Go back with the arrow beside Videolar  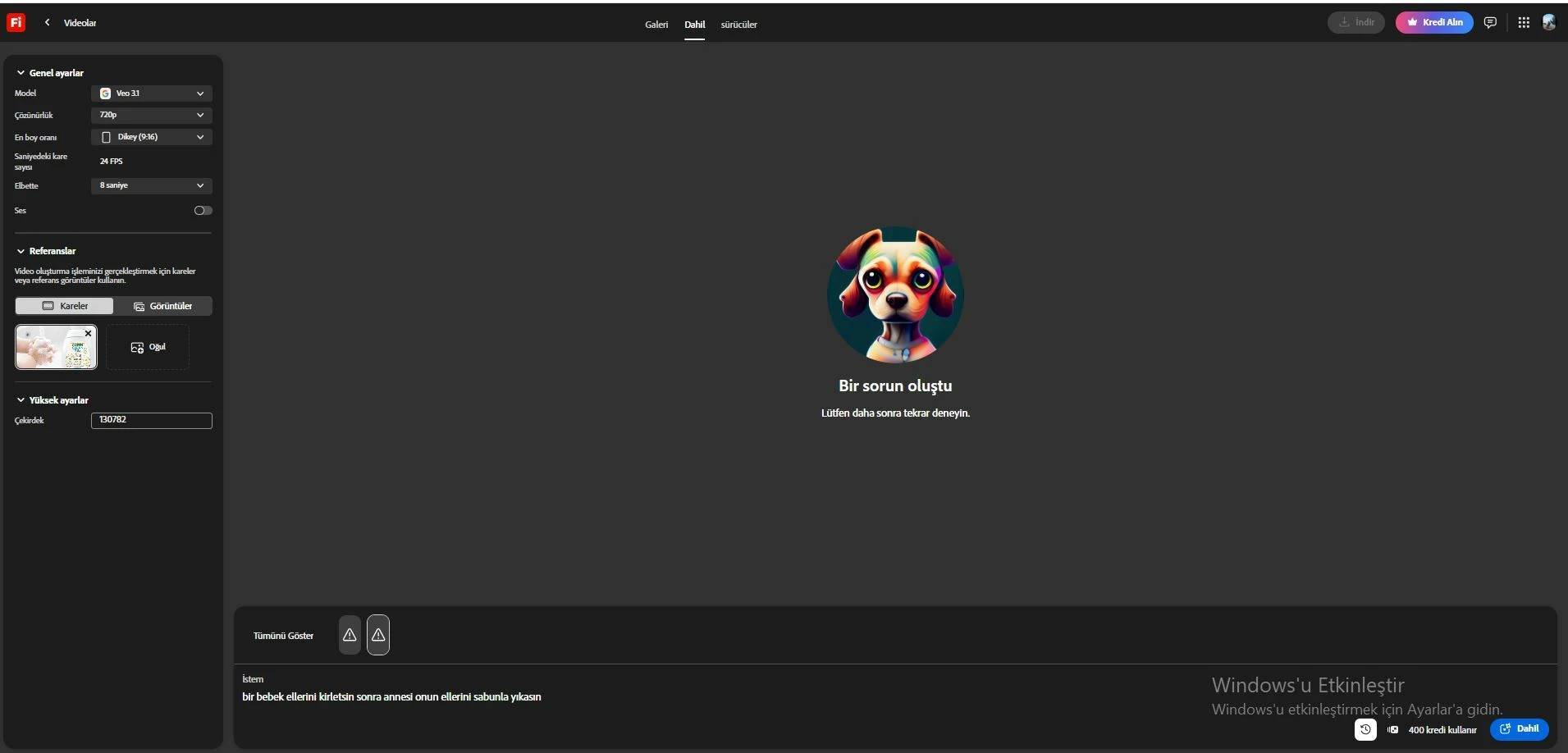coord(48,23)
